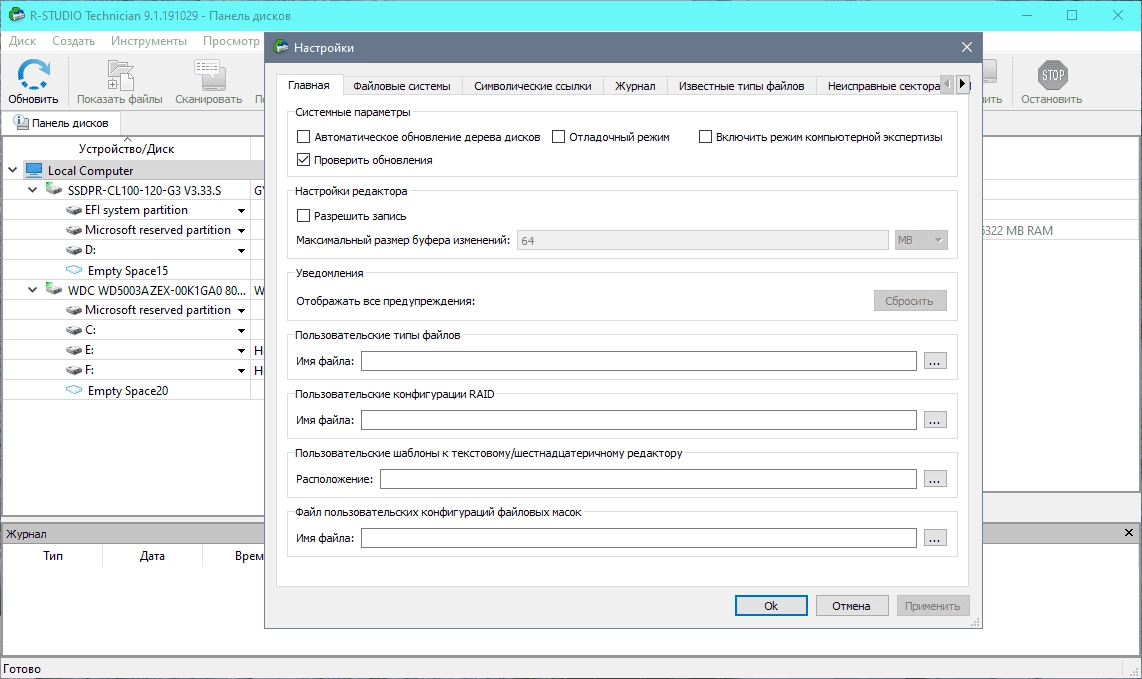Open the Журнал settings tab
The image size is (1142, 679).
634,86
